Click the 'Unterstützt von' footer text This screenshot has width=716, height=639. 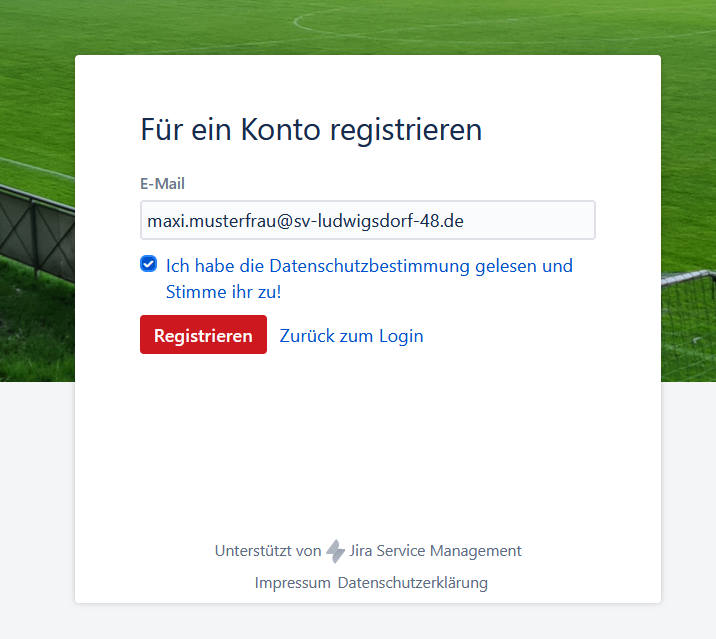tap(268, 551)
